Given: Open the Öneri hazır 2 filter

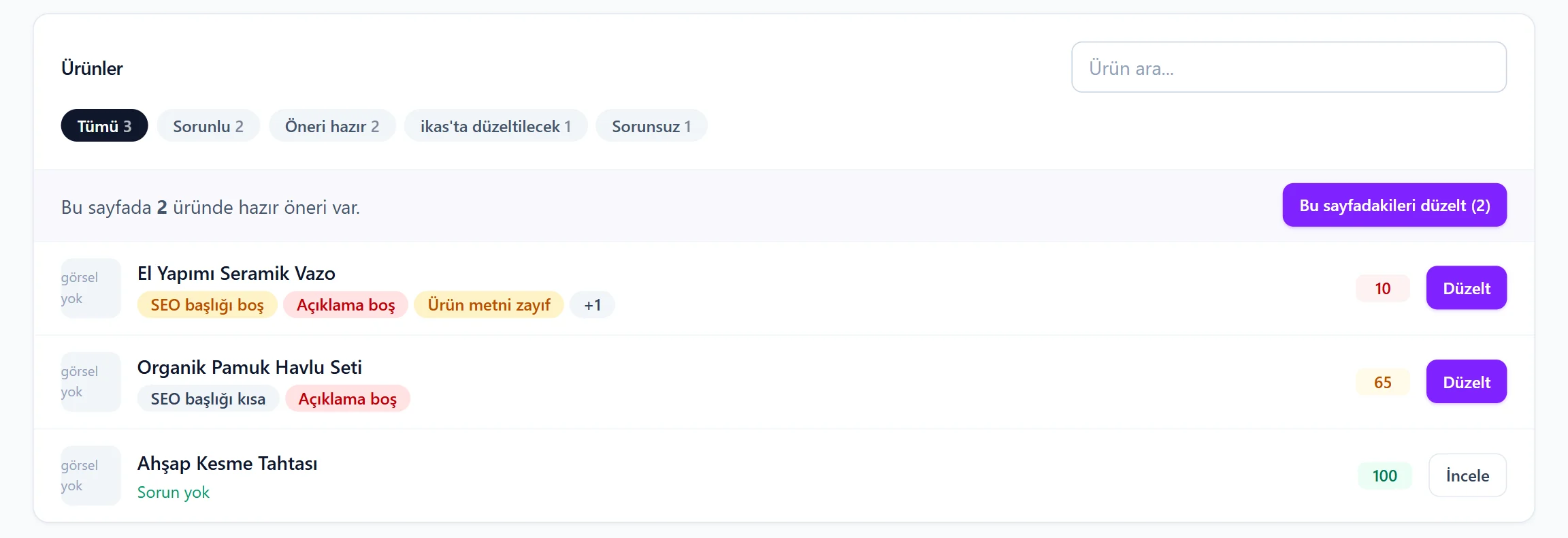Looking at the screenshot, I should (332, 126).
